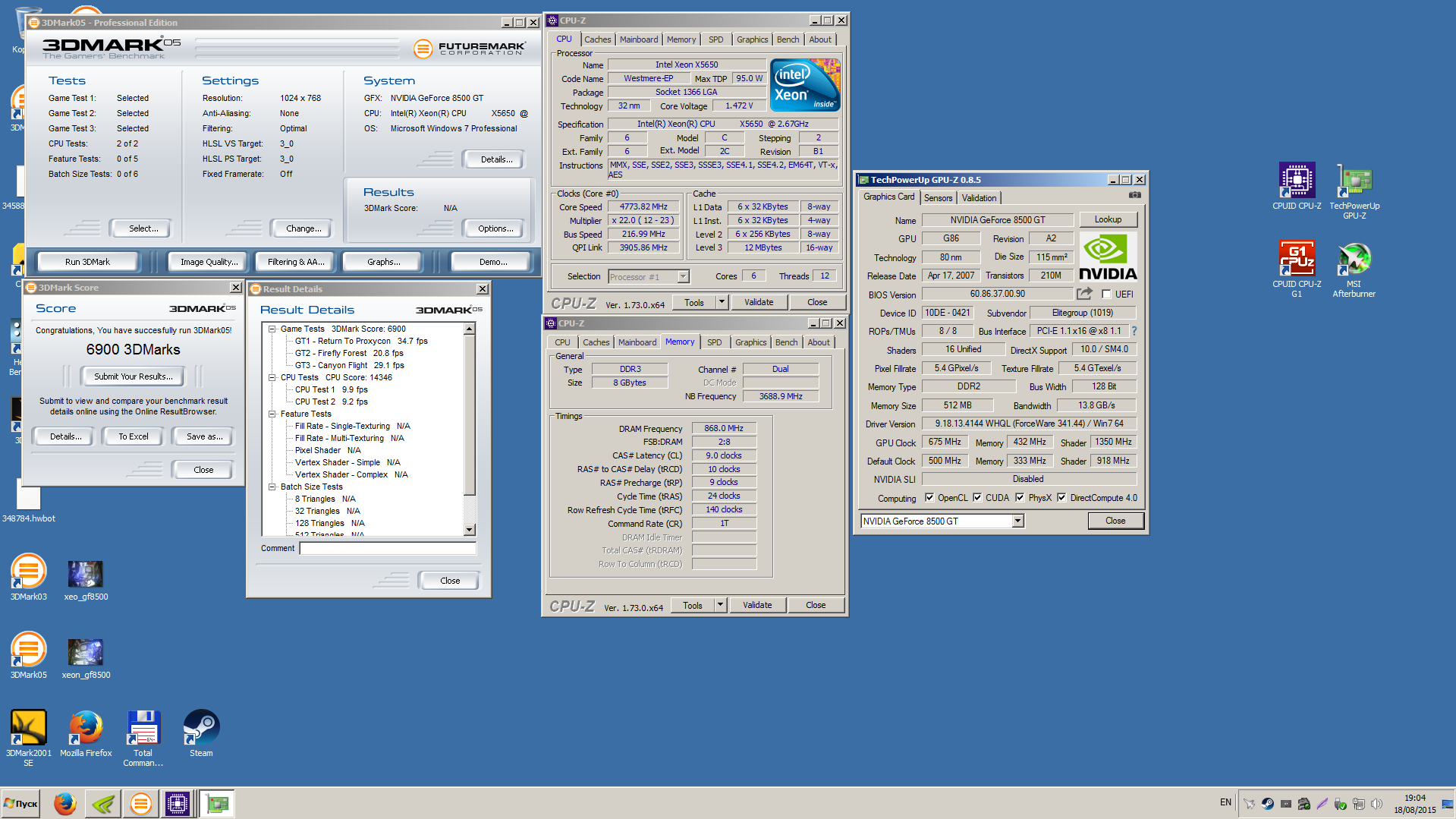Viewport: 1456px width, 819px height.
Task: Click To Excel button in Score window
Action: [x=134, y=436]
